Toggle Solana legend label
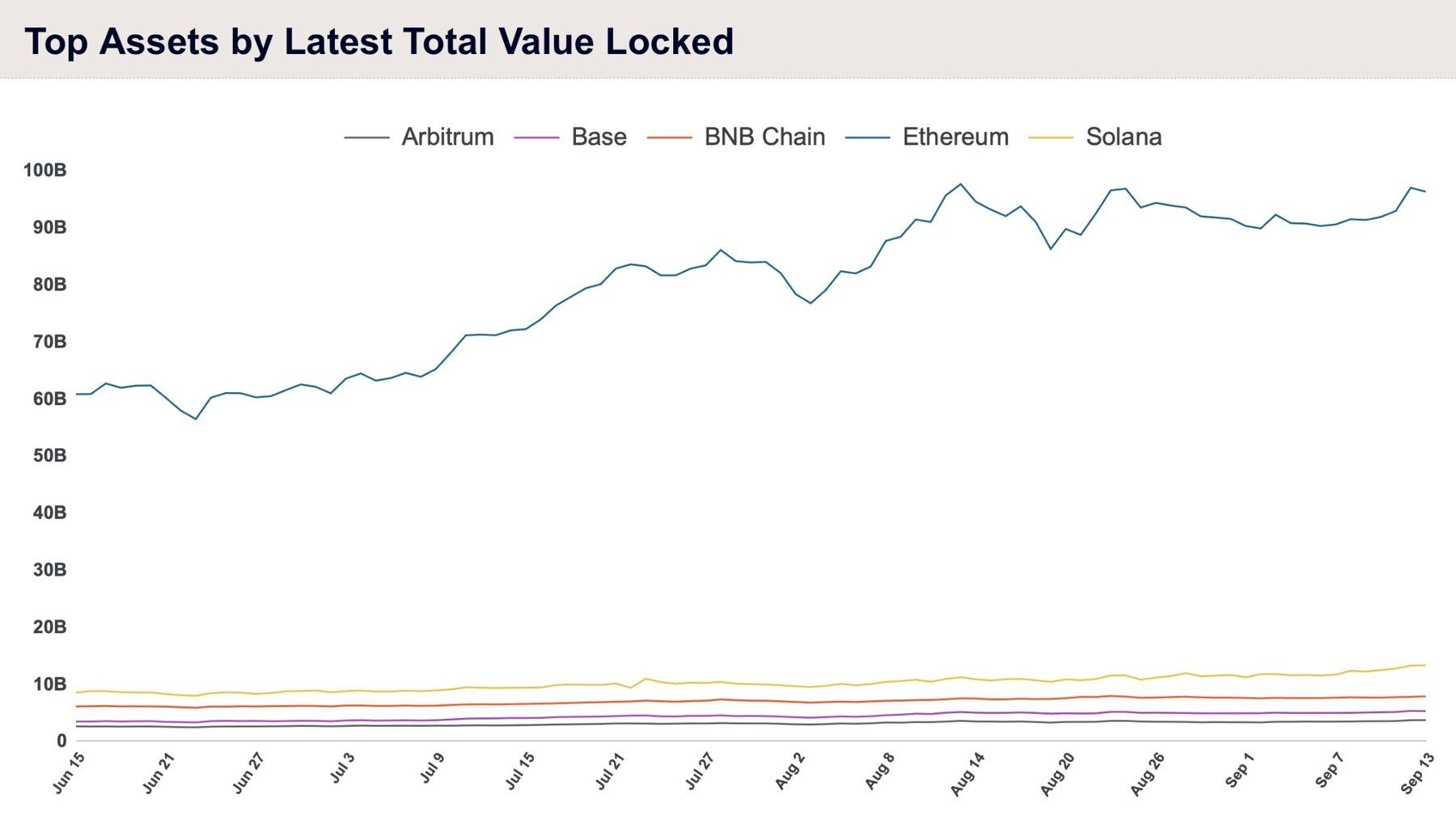 1124,137
